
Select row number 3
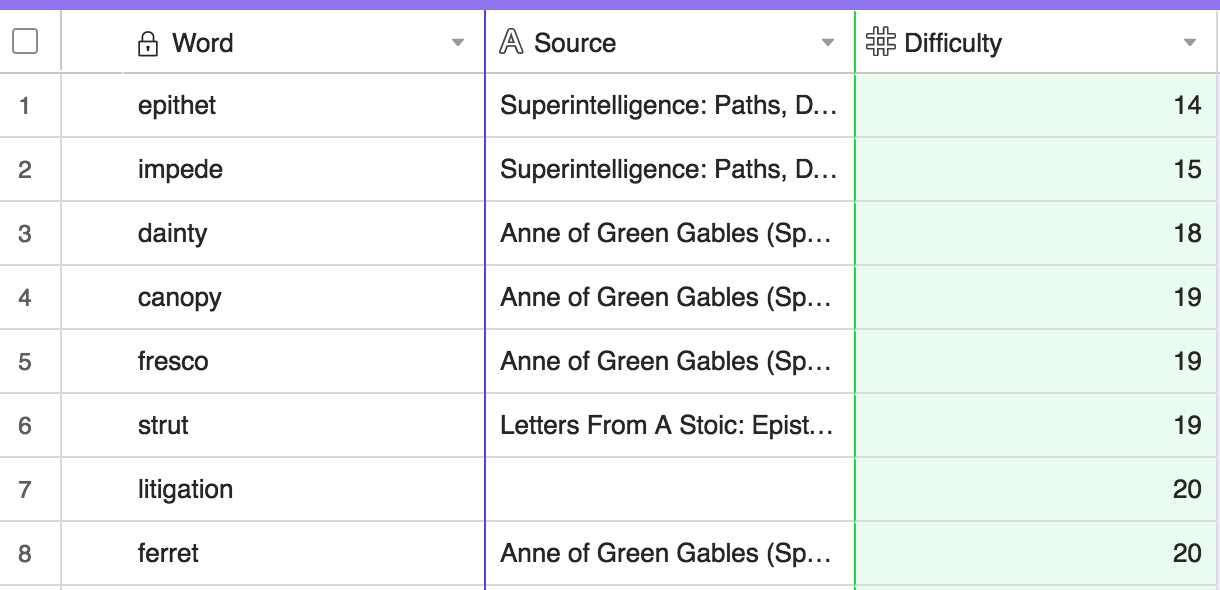[x=25, y=233]
